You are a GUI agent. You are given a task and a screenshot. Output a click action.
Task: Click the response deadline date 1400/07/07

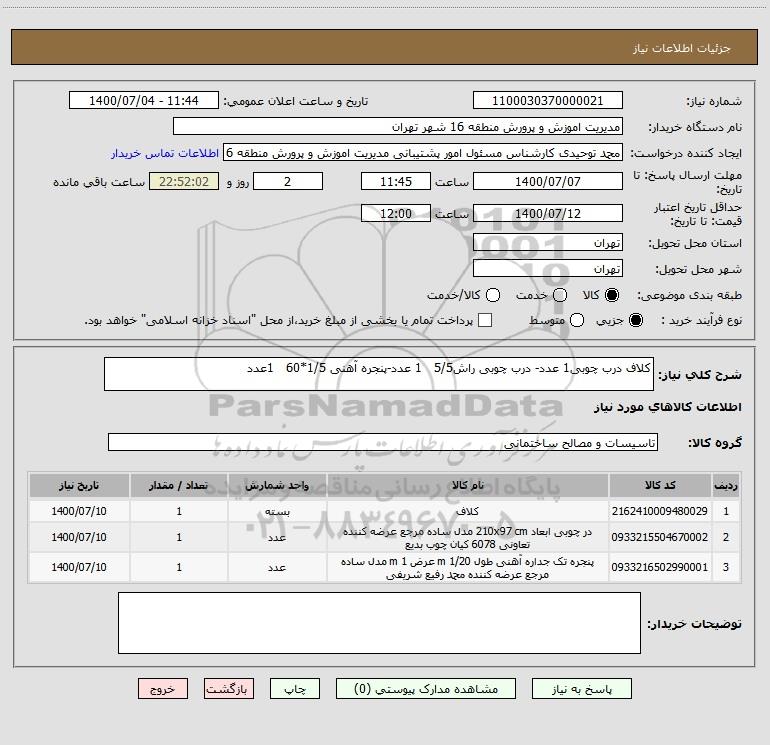[x=548, y=181]
